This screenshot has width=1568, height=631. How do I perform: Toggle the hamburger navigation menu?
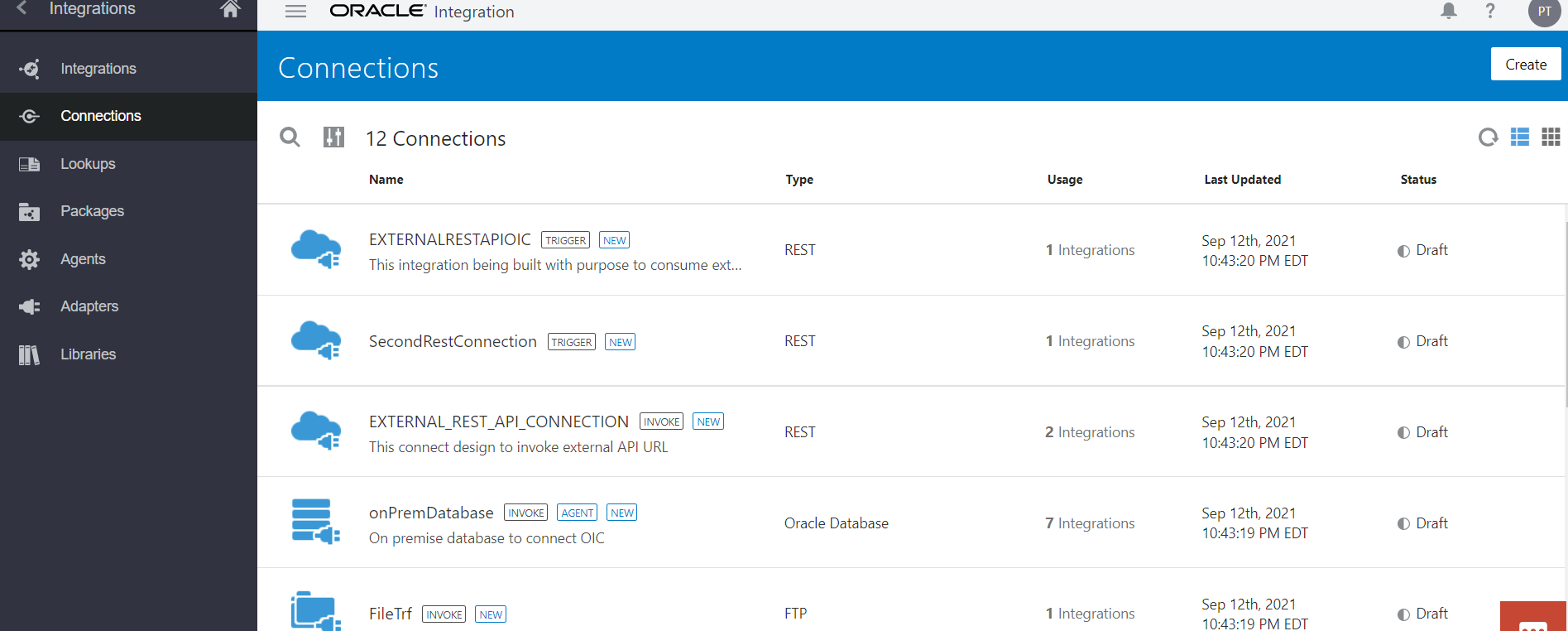pos(295,12)
